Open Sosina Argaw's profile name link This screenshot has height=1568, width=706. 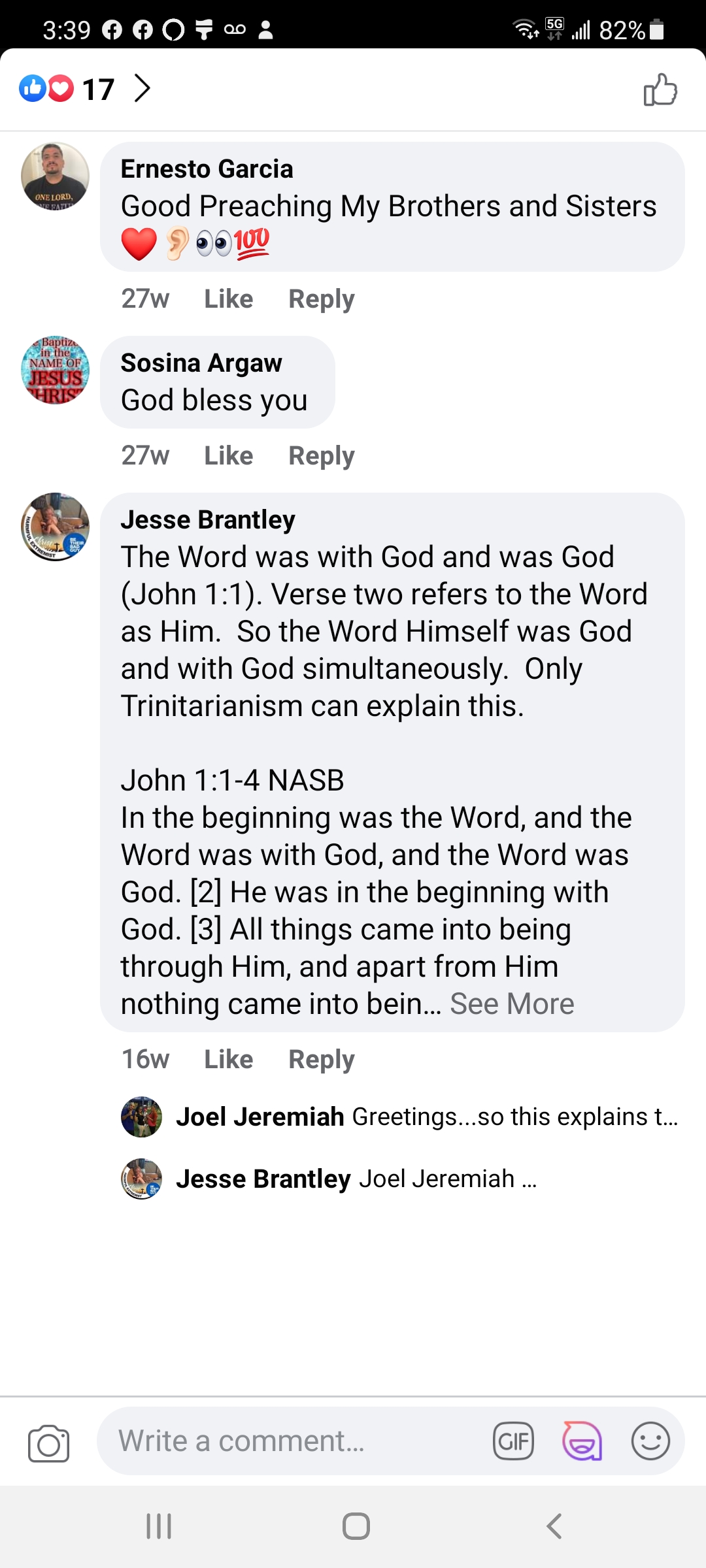(x=201, y=363)
